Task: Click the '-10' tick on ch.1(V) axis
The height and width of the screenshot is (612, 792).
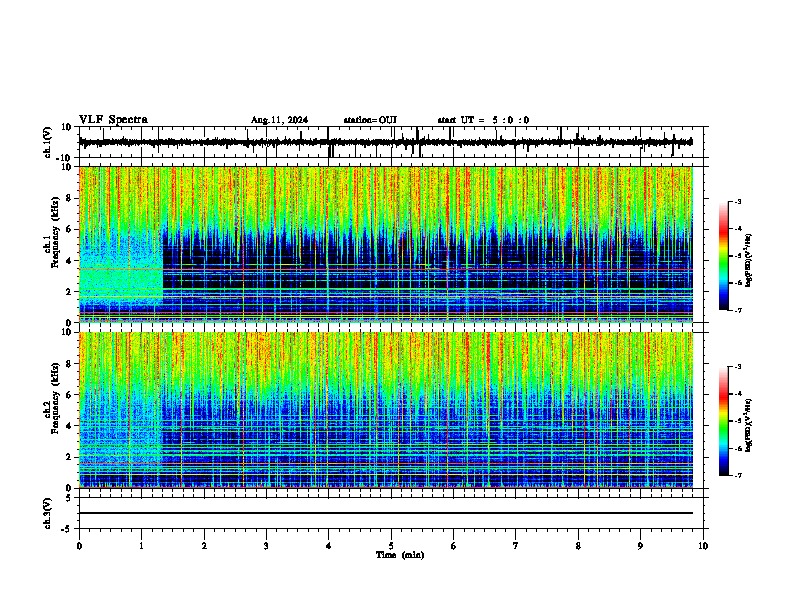Action: point(64,158)
